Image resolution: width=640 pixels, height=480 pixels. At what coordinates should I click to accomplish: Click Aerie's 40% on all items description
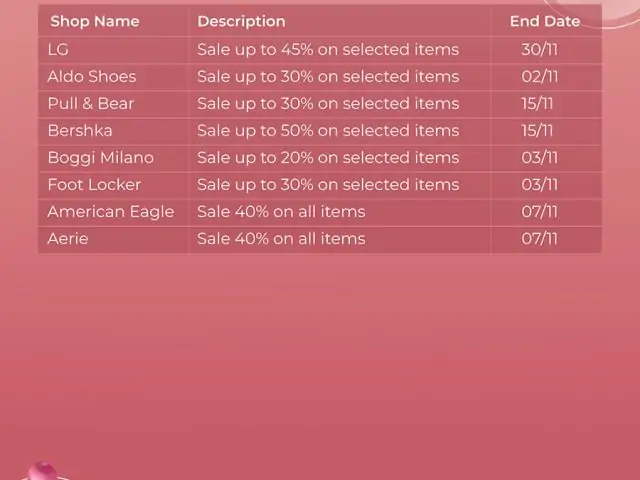coord(281,239)
